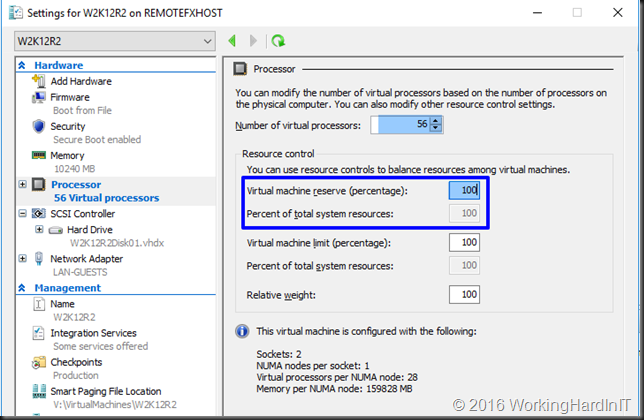The image size is (644, 420).
Task: Click the Hardware section header
Action: click(59, 65)
